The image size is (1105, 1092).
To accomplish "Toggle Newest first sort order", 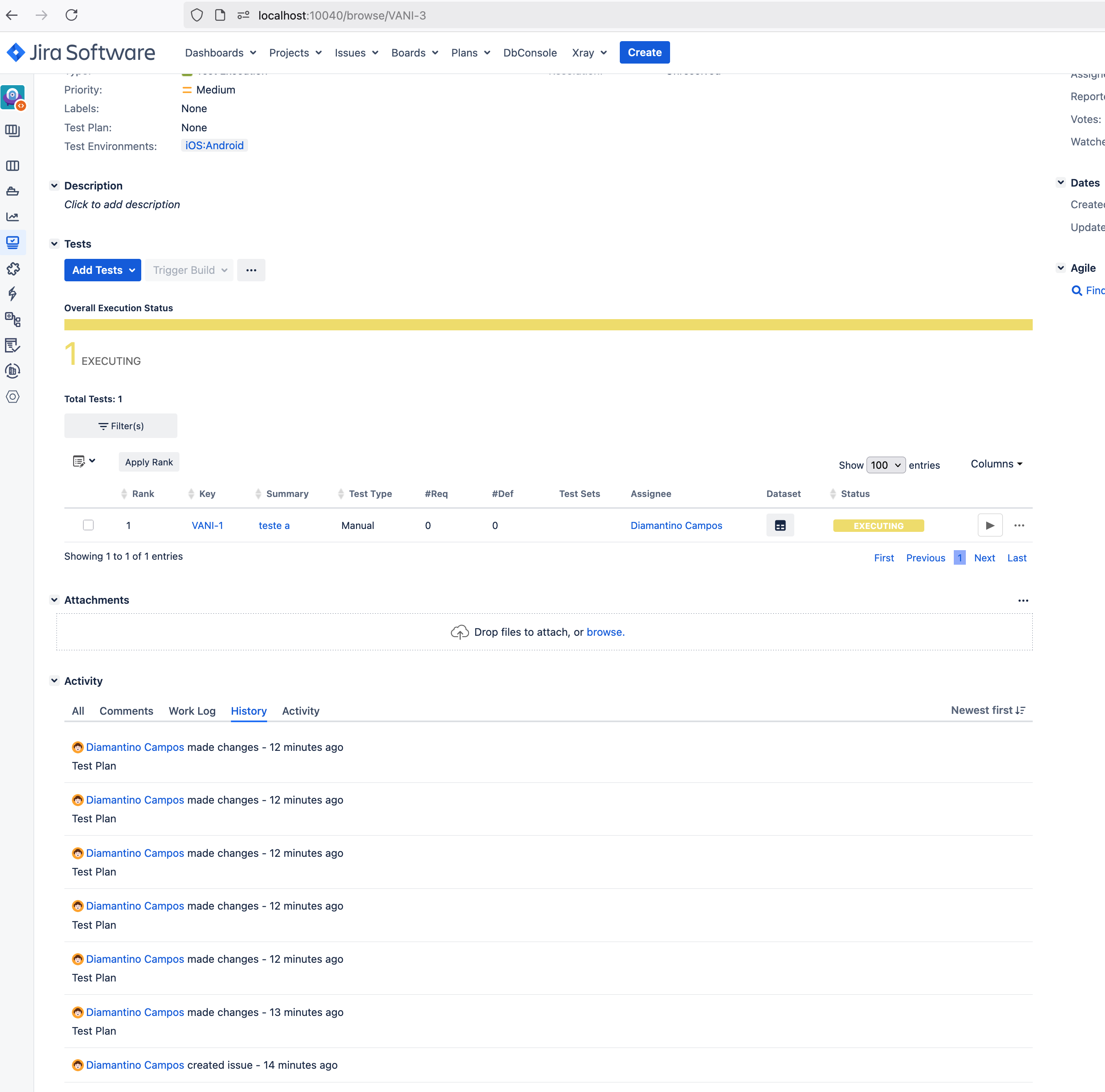I will (x=988, y=710).
